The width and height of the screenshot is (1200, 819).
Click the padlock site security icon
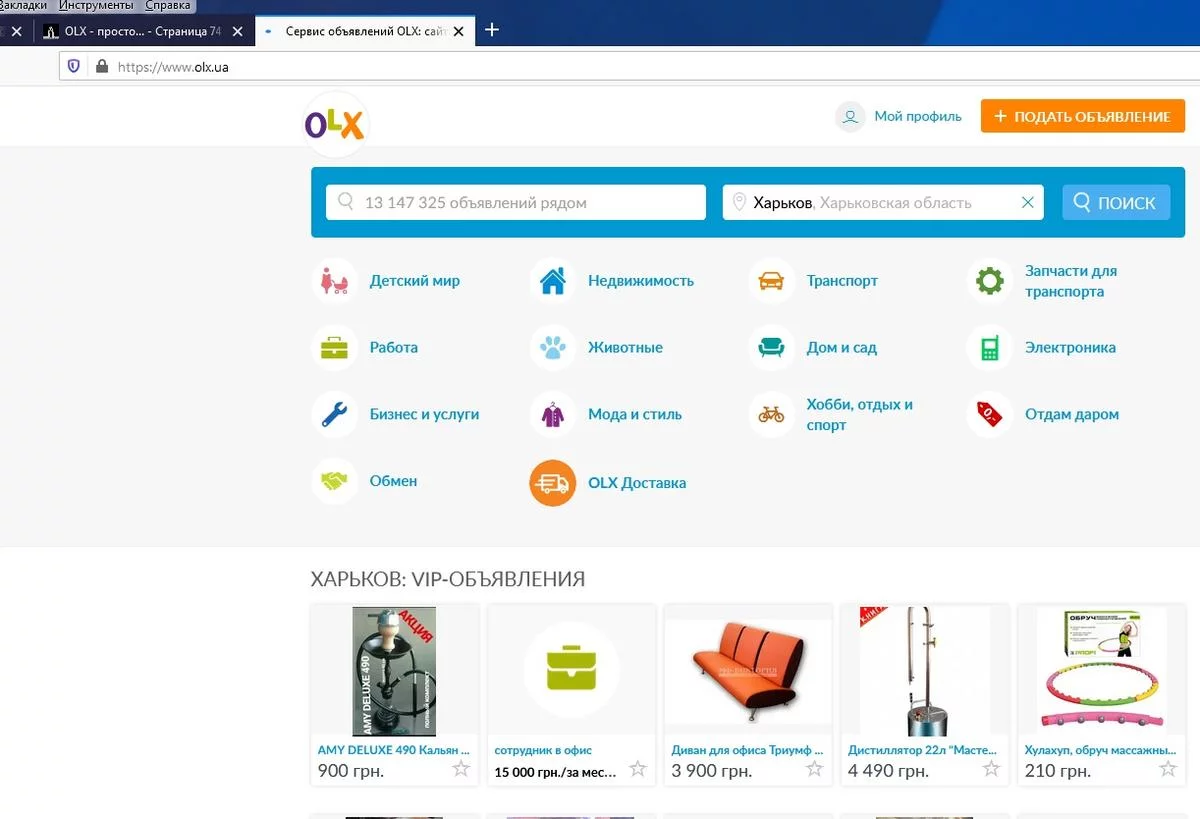pos(101,67)
